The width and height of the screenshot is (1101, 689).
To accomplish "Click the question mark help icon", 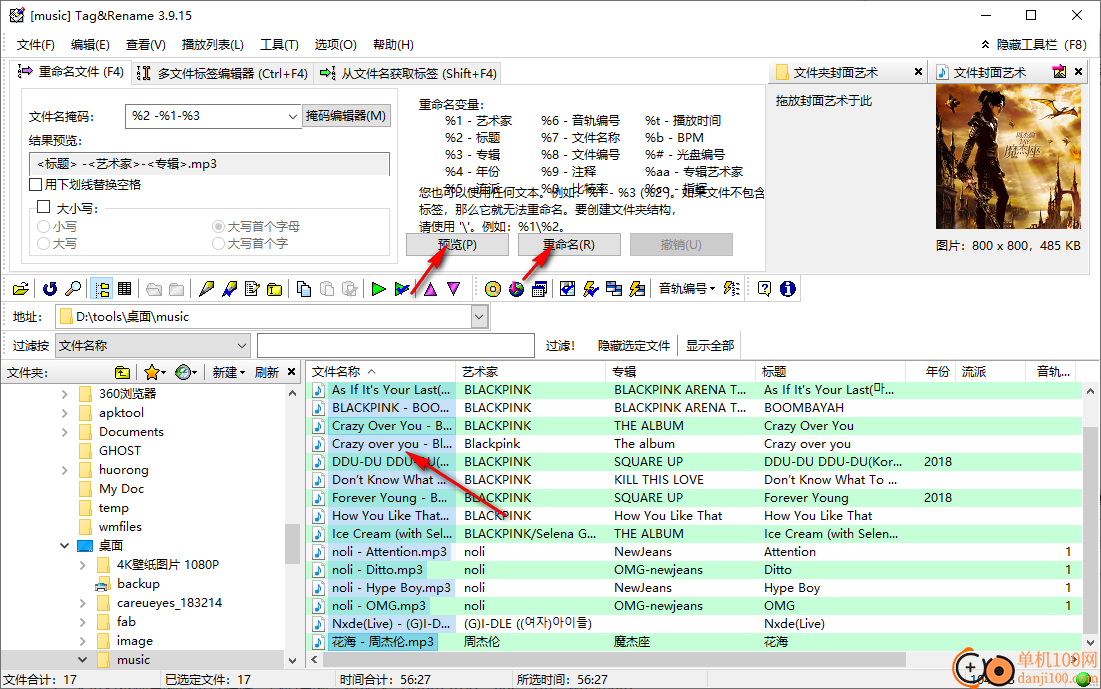I will [x=765, y=289].
